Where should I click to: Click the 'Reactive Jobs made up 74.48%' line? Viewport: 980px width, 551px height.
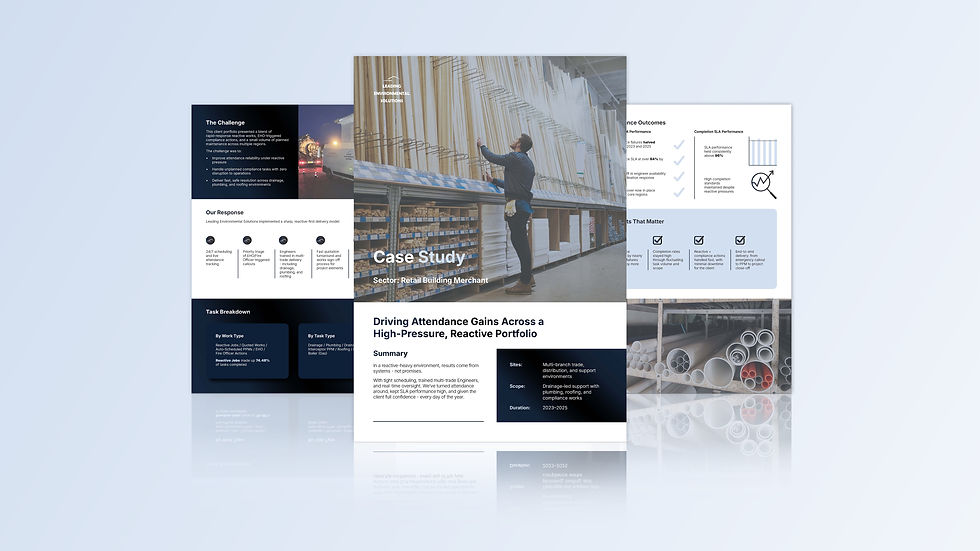point(242,362)
